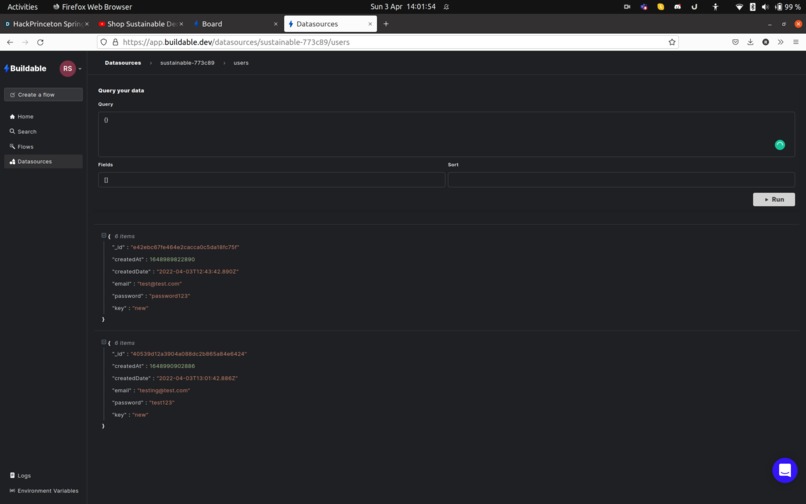Viewport: 806px width, 504px height.
Task: Click the browser back arrow
Action: pyautogui.click(x=10, y=42)
